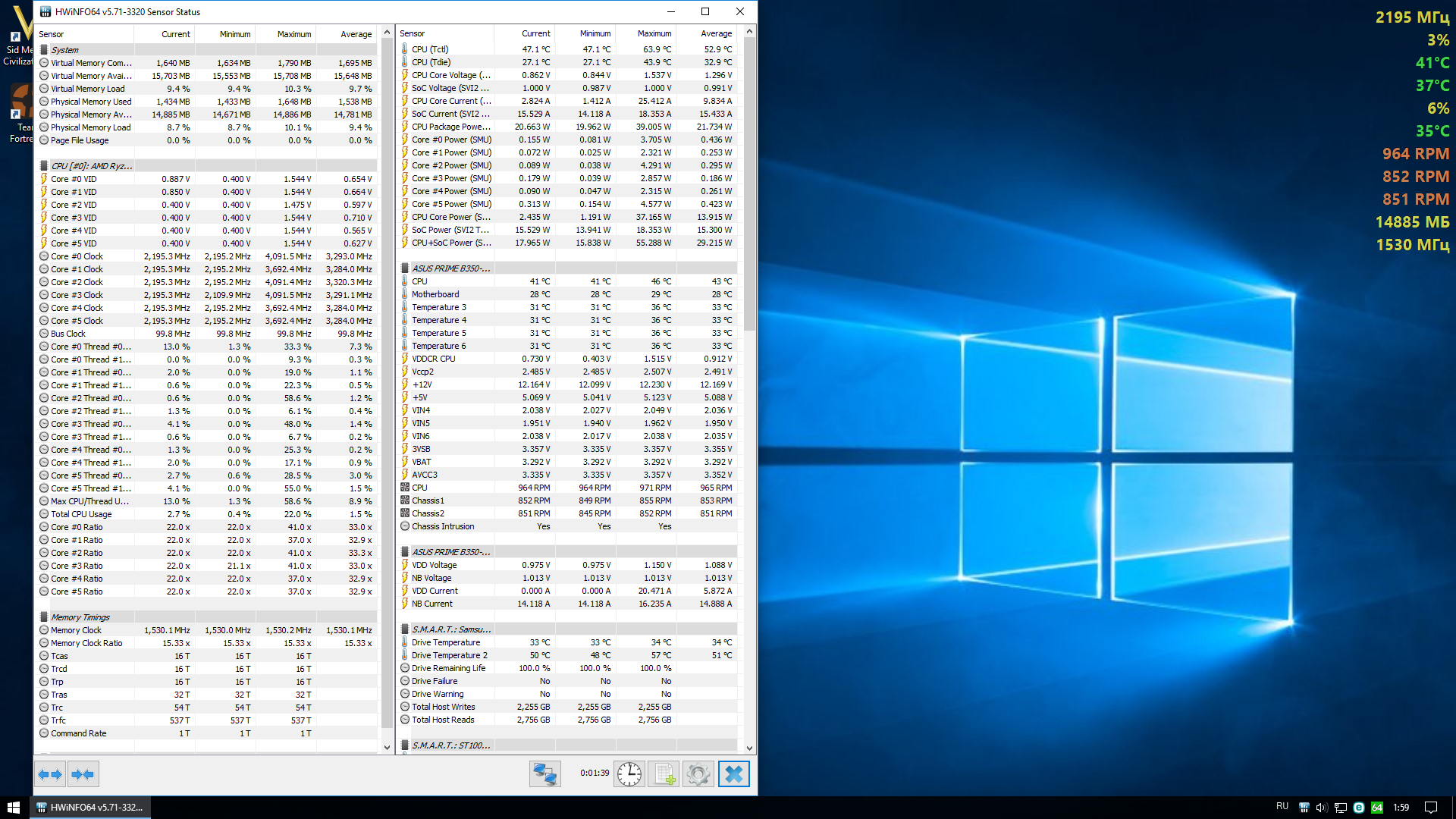Collapse the System sensor group header
The image size is (1456, 819).
(x=64, y=50)
